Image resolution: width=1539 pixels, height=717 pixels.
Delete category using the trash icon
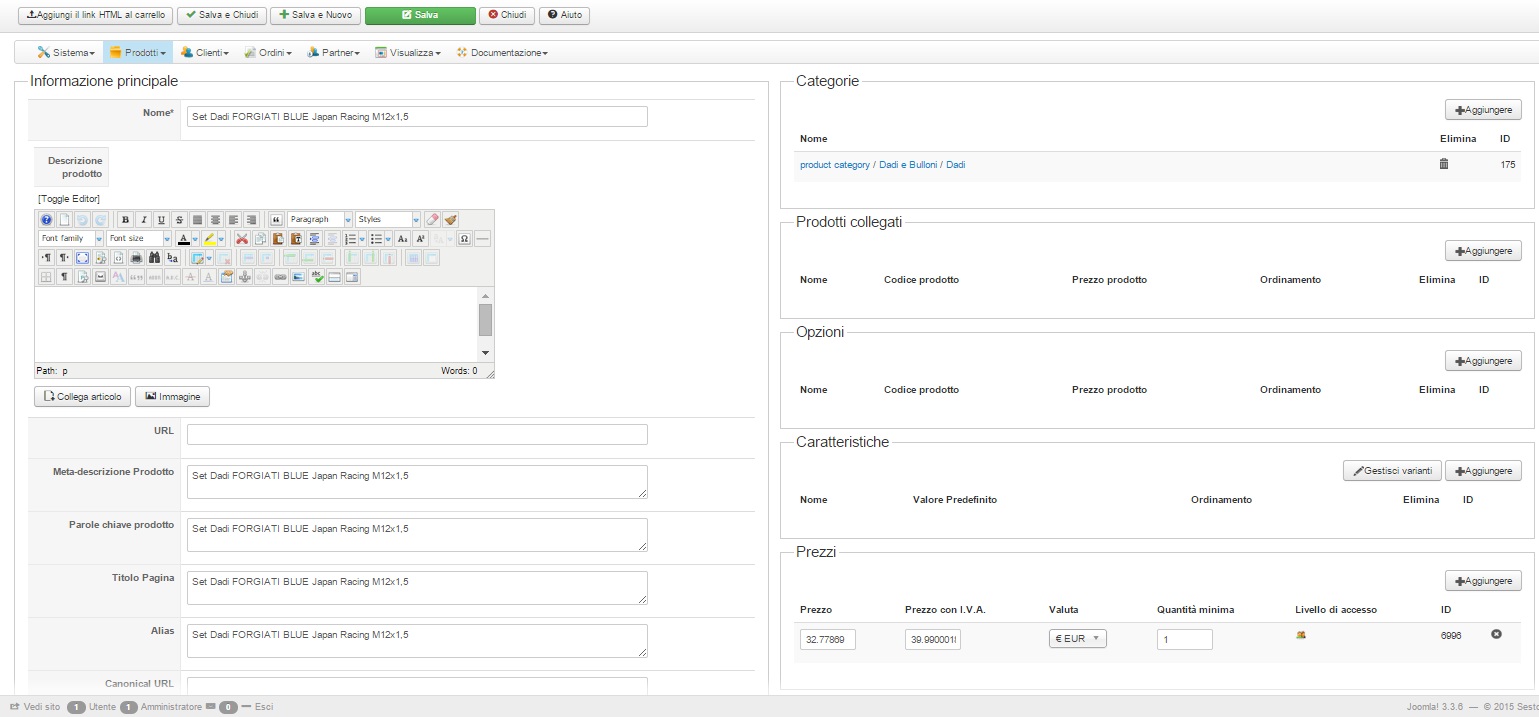[x=1443, y=164]
